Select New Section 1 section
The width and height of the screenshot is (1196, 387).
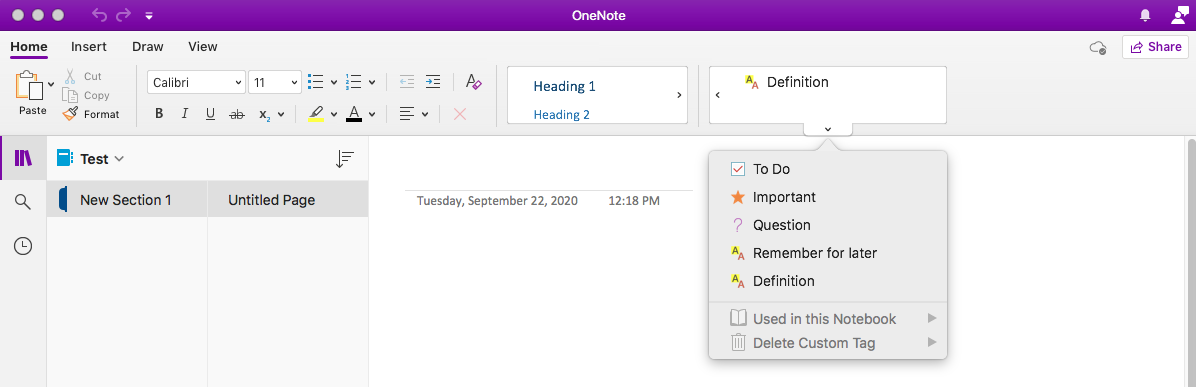pos(127,200)
